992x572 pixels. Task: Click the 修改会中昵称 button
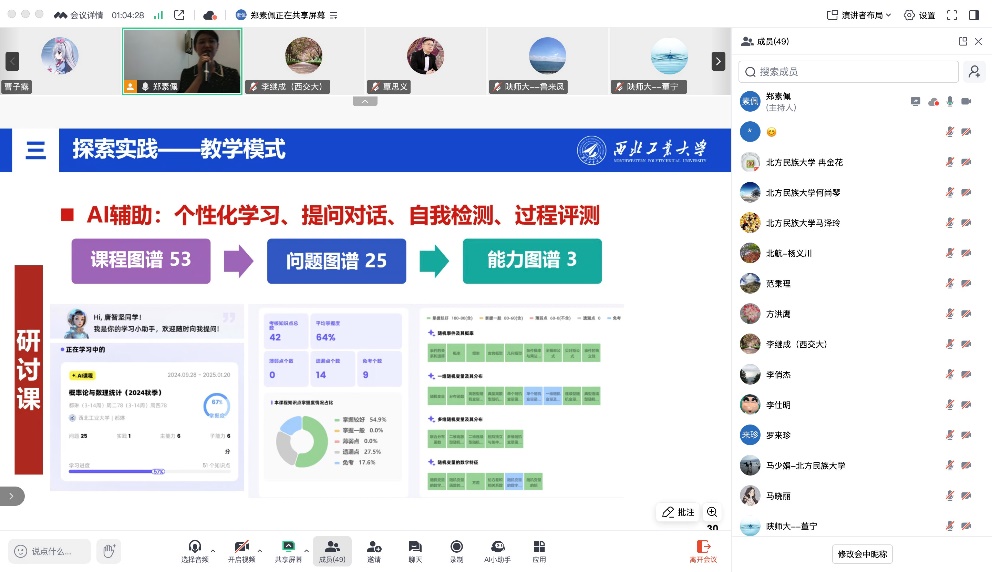[863, 554]
